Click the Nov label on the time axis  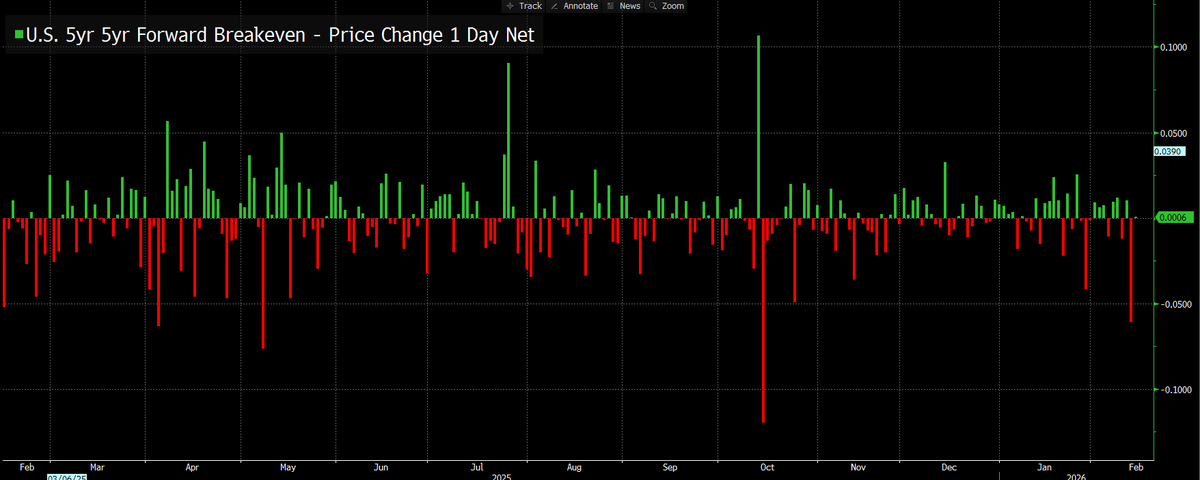[858, 467]
